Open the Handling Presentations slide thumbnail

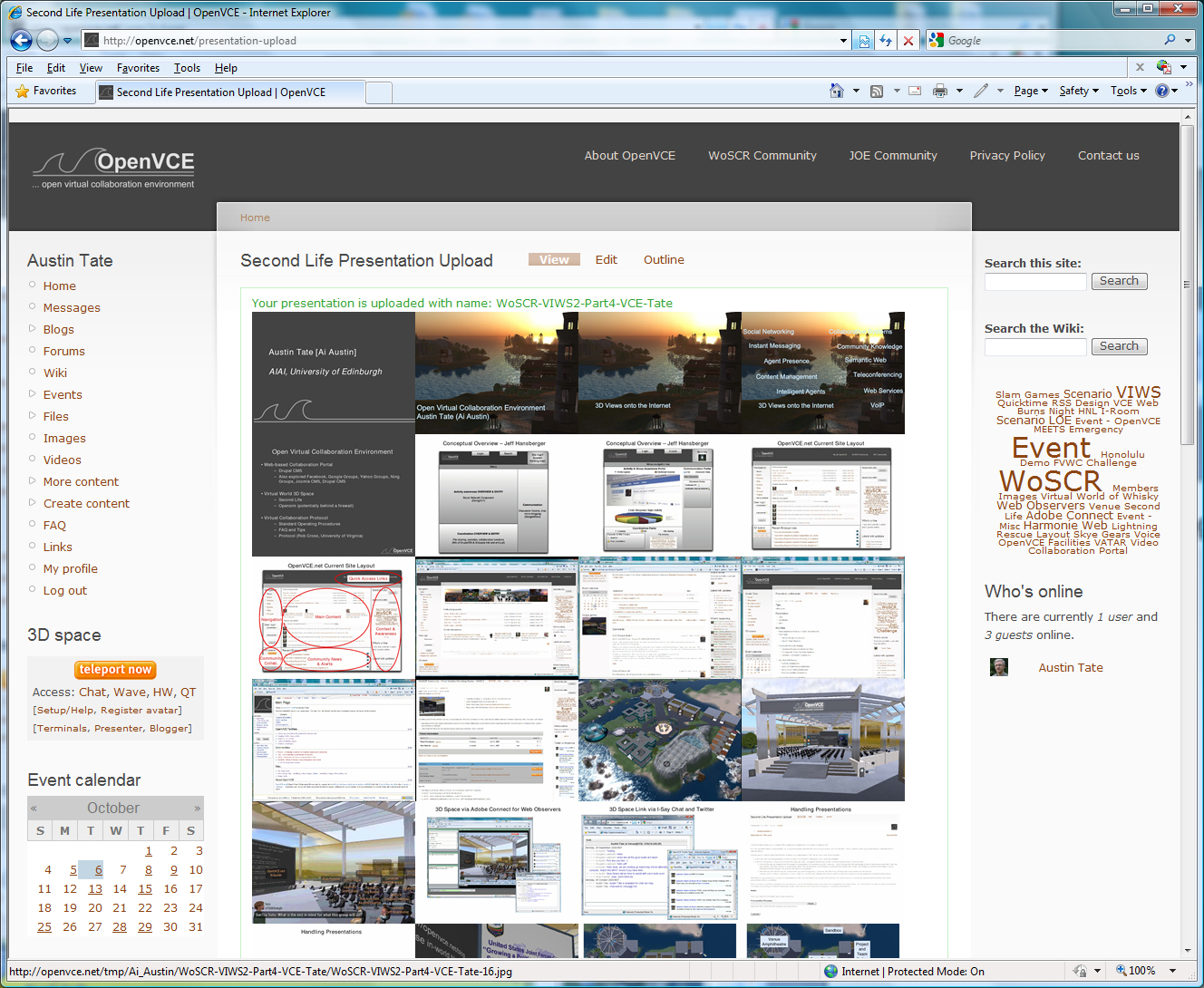pos(823,862)
